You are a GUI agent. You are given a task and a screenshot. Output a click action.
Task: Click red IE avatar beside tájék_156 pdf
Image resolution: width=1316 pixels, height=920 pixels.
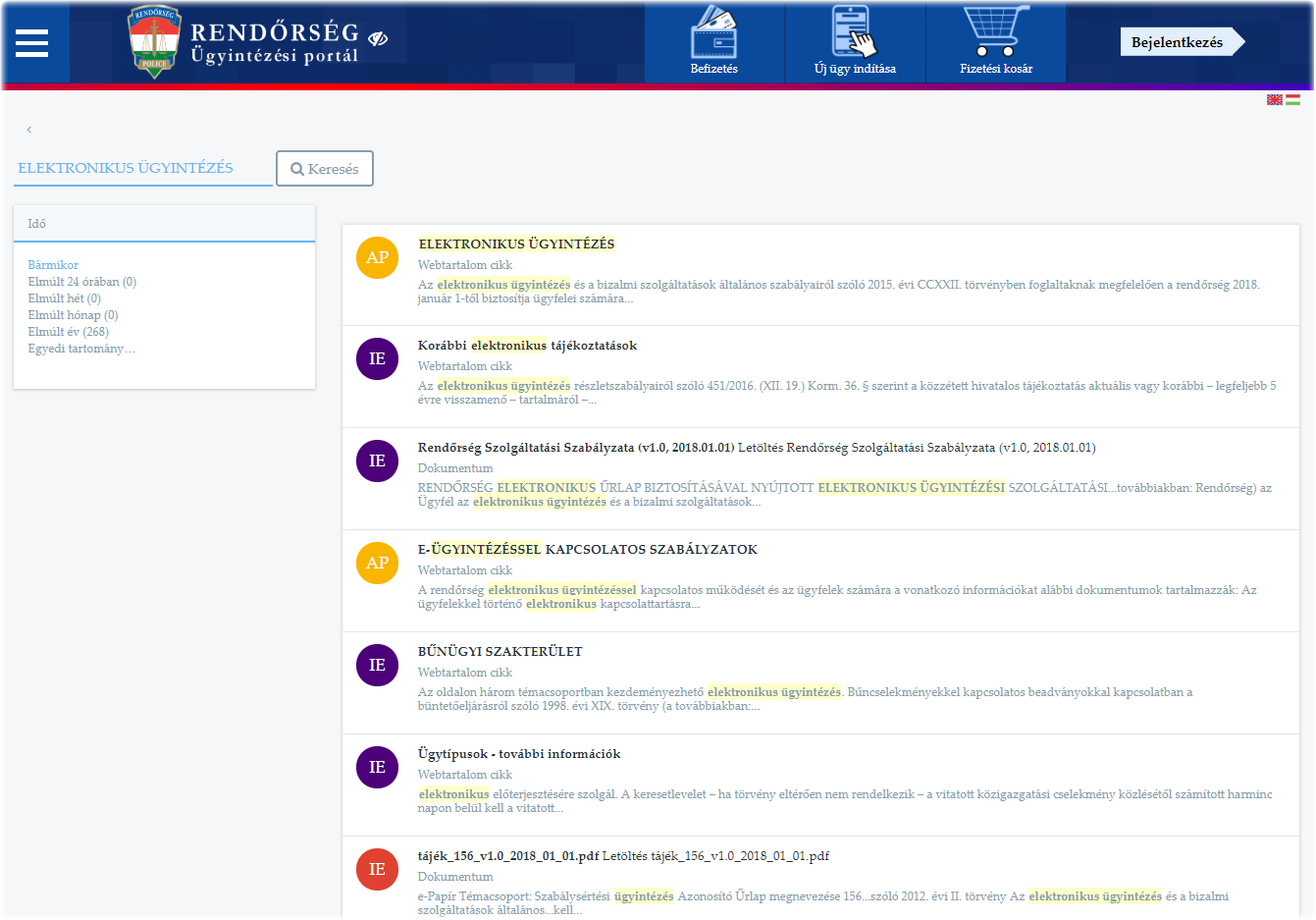[x=377, y=869]
